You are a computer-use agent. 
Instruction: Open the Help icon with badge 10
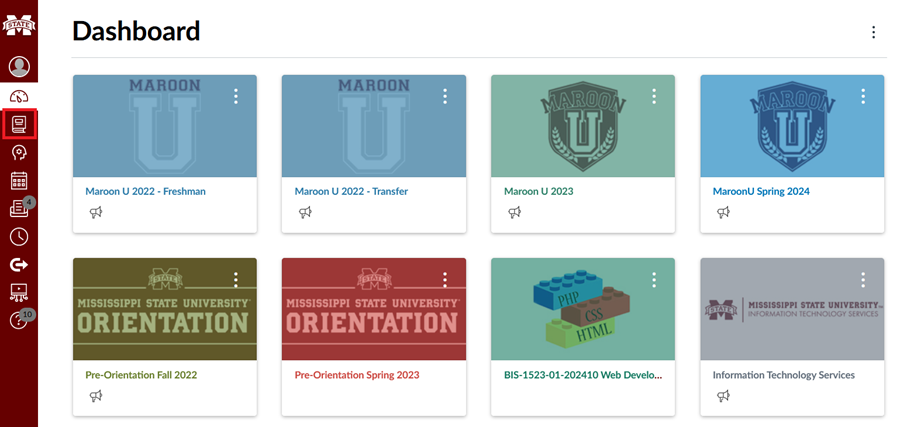[21, 319]
